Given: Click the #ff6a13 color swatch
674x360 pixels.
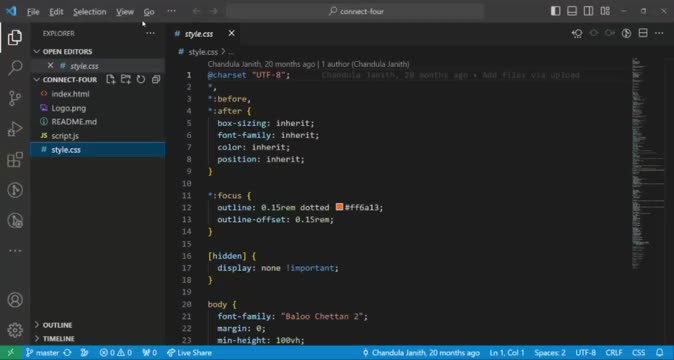Looking at the screenshot, I should tap(339, 207).
